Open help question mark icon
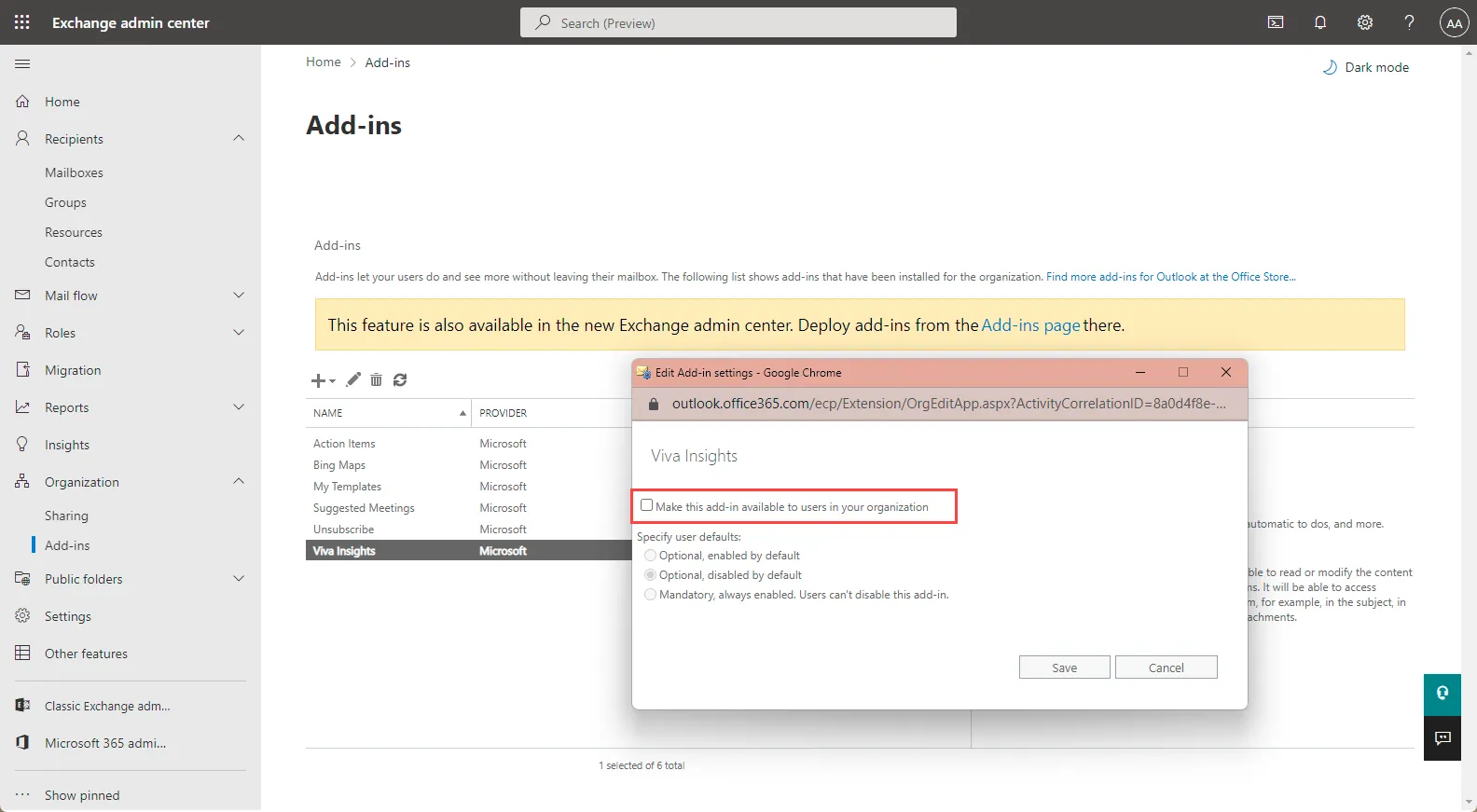The height and width of the screenshot is (812, 1477). click(x=1410, y=22)
